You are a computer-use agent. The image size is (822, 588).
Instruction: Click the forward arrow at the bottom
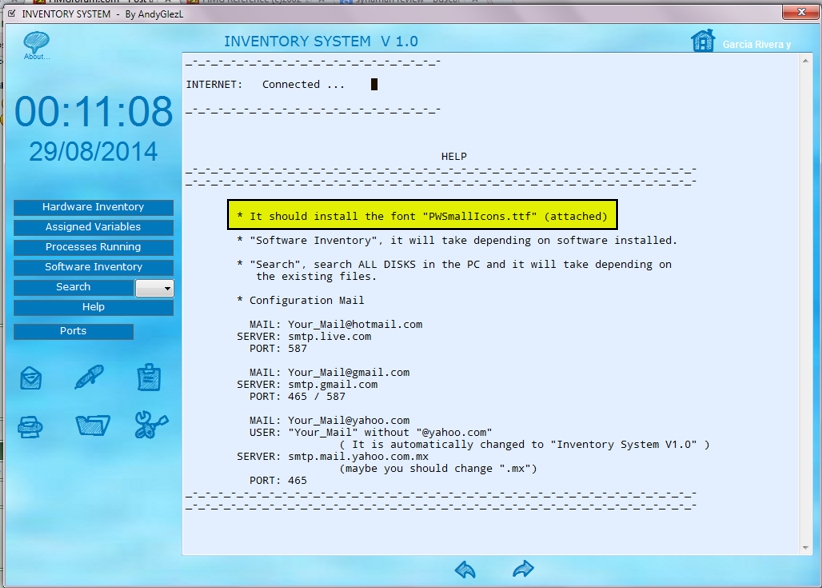pos(522,570)
